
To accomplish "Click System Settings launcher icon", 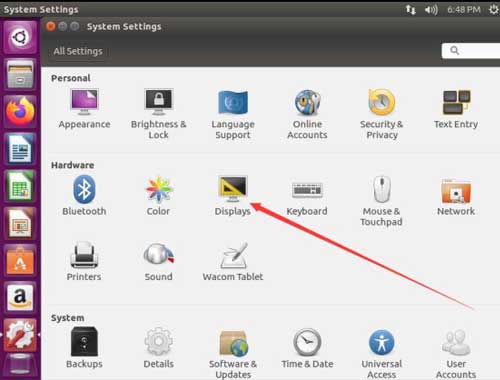I will coord(20,335).
